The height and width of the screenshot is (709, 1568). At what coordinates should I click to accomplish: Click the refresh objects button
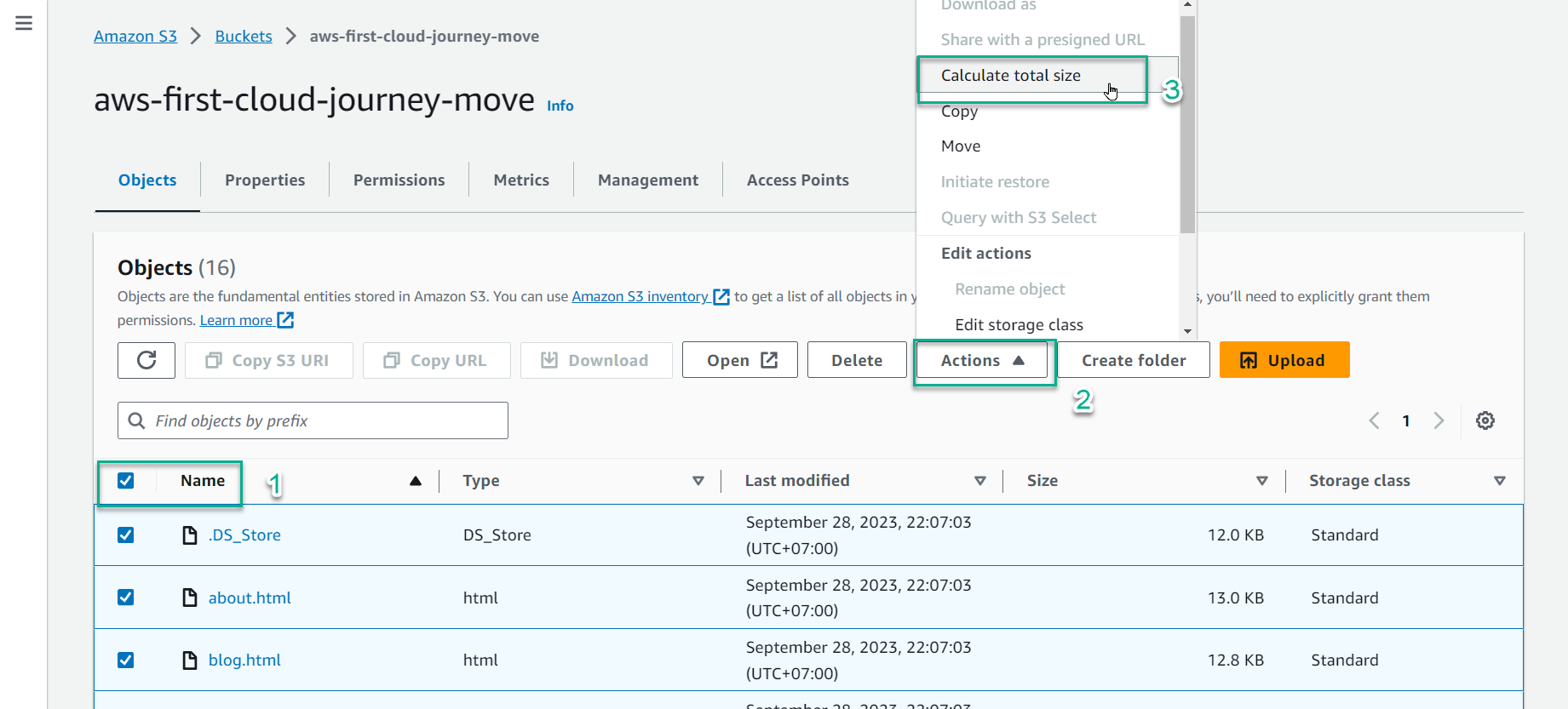click(x=146, y=360)
